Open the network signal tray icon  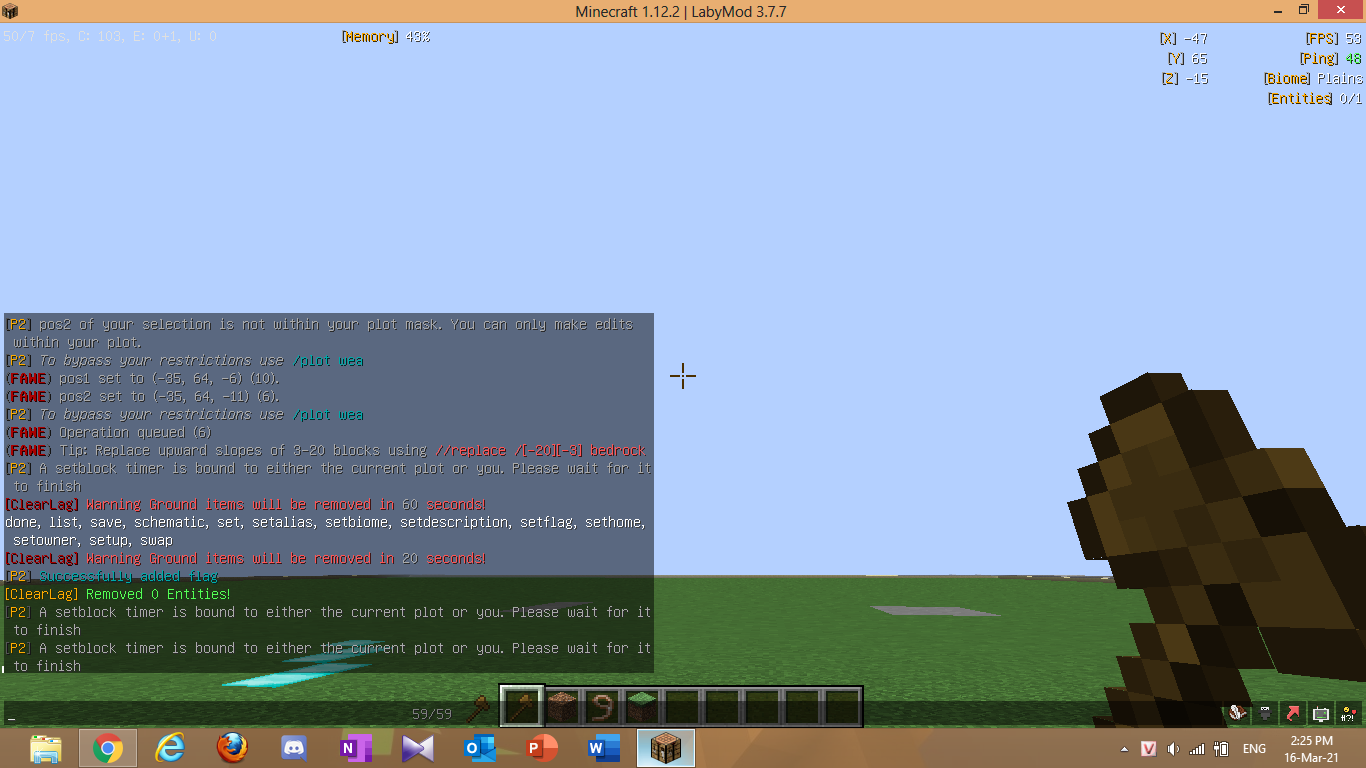click(1197, 748)
